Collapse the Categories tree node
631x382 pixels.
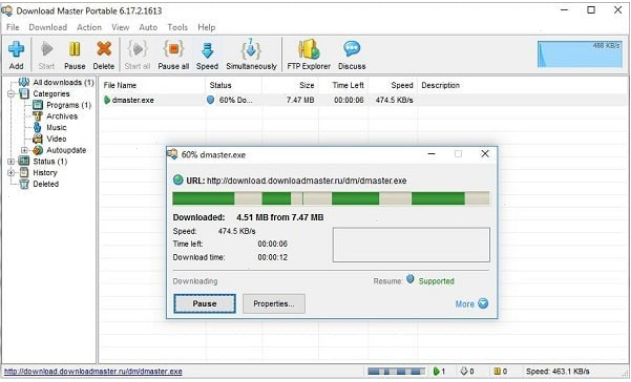[x=11, y=94]
